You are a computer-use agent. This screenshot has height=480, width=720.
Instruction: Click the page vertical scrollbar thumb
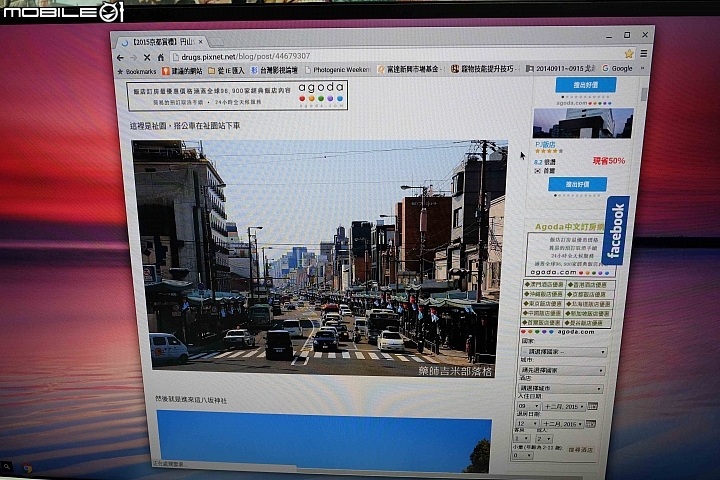coord(644,94)
